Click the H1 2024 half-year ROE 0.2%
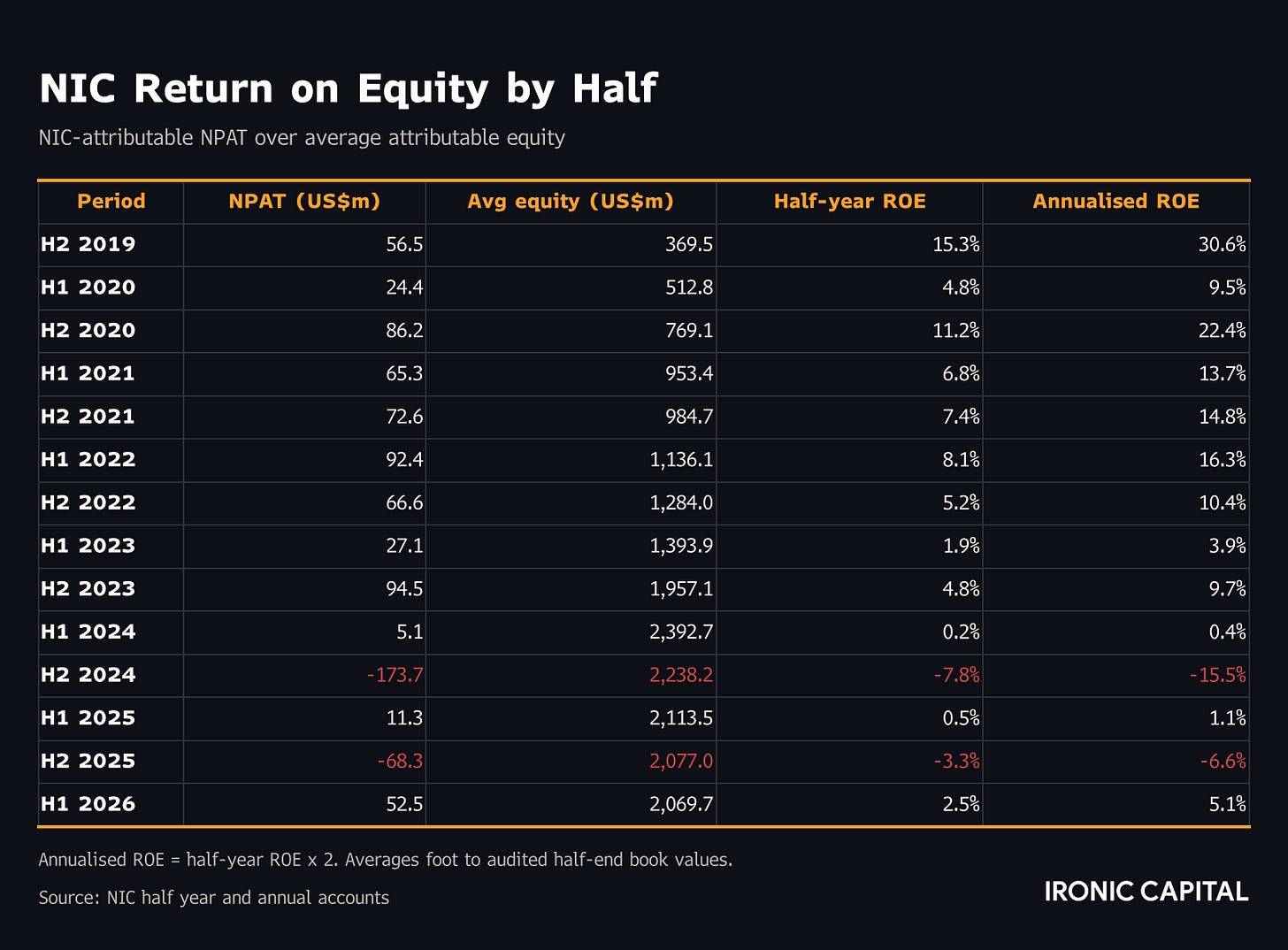 click(x=961, y=632)
